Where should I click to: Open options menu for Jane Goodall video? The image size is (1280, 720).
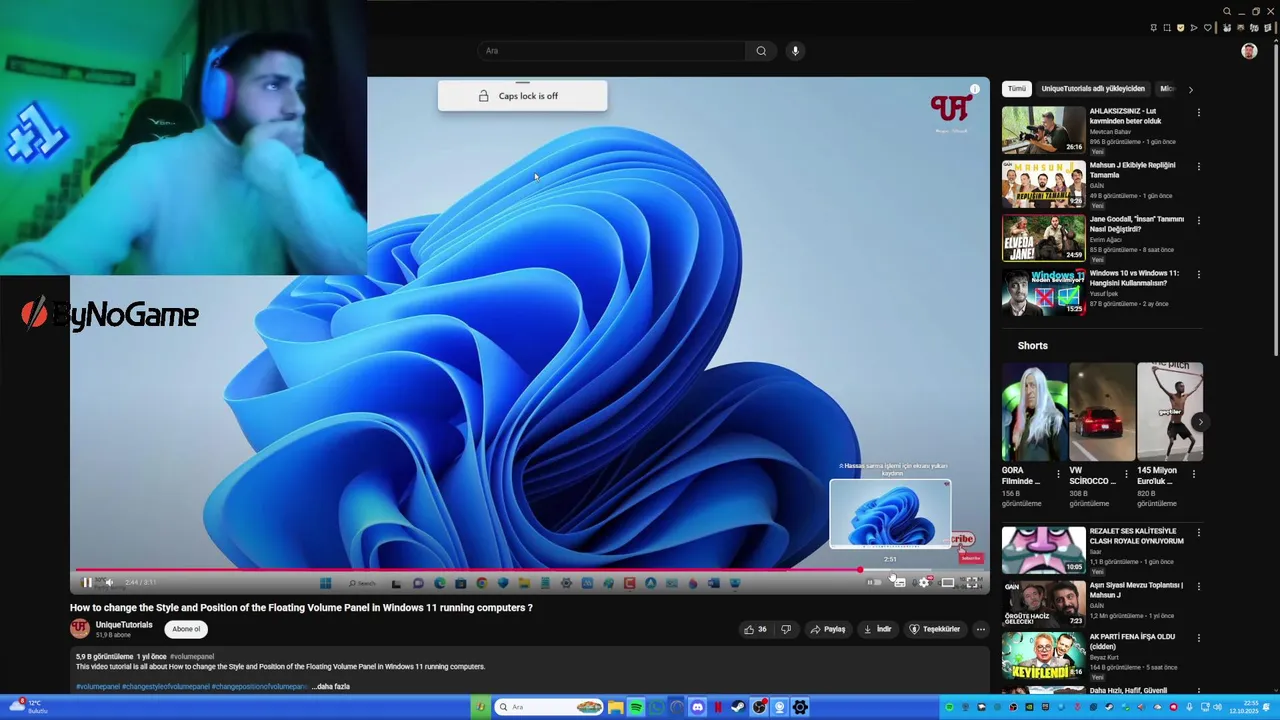click(1198, 220)
